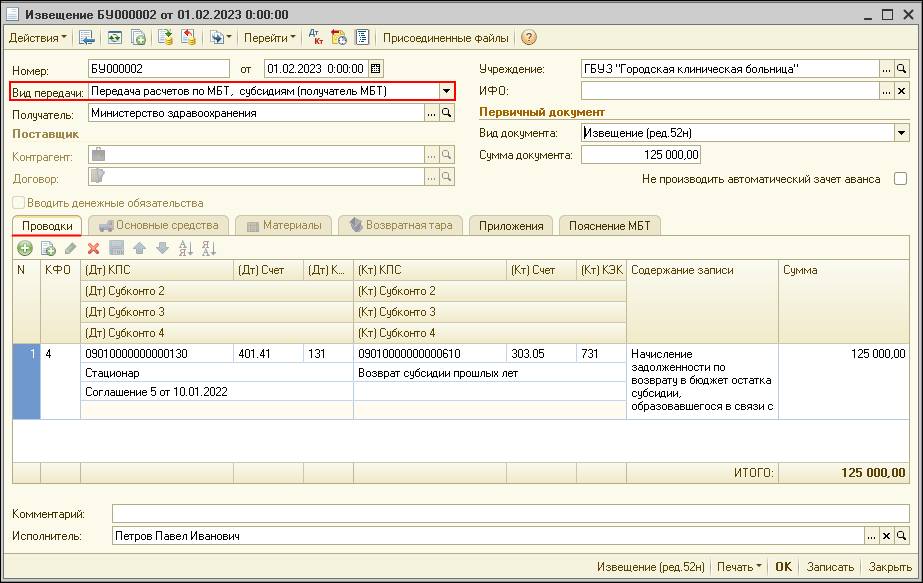Delete the row with the red X icon
The image size is (923, 583).
[x=94, y=249]
